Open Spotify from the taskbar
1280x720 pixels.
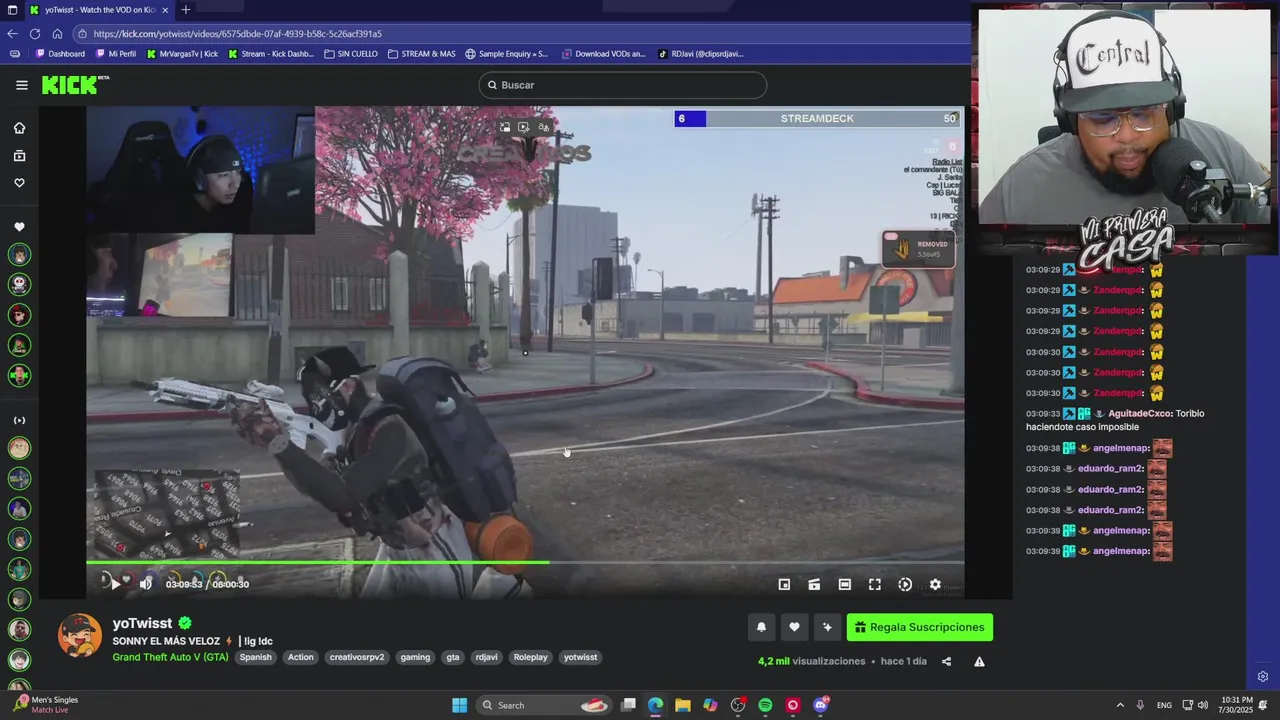[x=765, y=705]
